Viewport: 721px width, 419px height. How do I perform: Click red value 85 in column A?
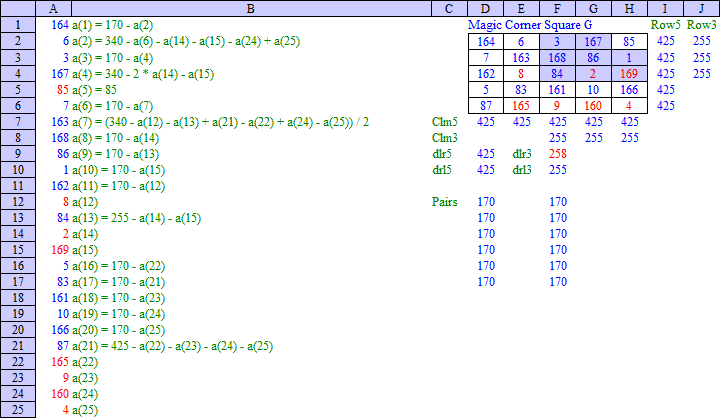(x=63, y=89)
